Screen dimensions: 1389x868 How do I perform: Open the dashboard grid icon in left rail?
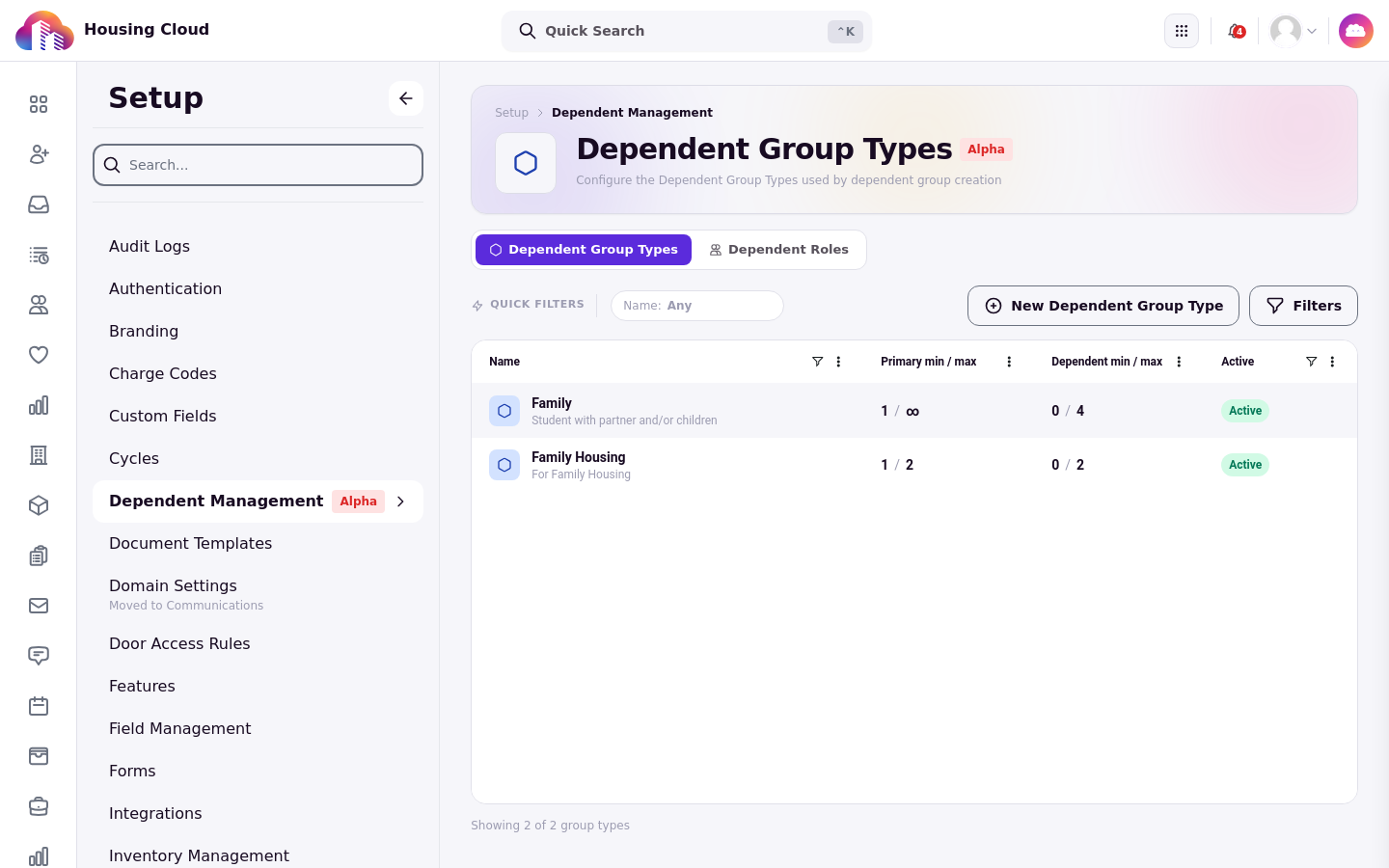(39, 104)
